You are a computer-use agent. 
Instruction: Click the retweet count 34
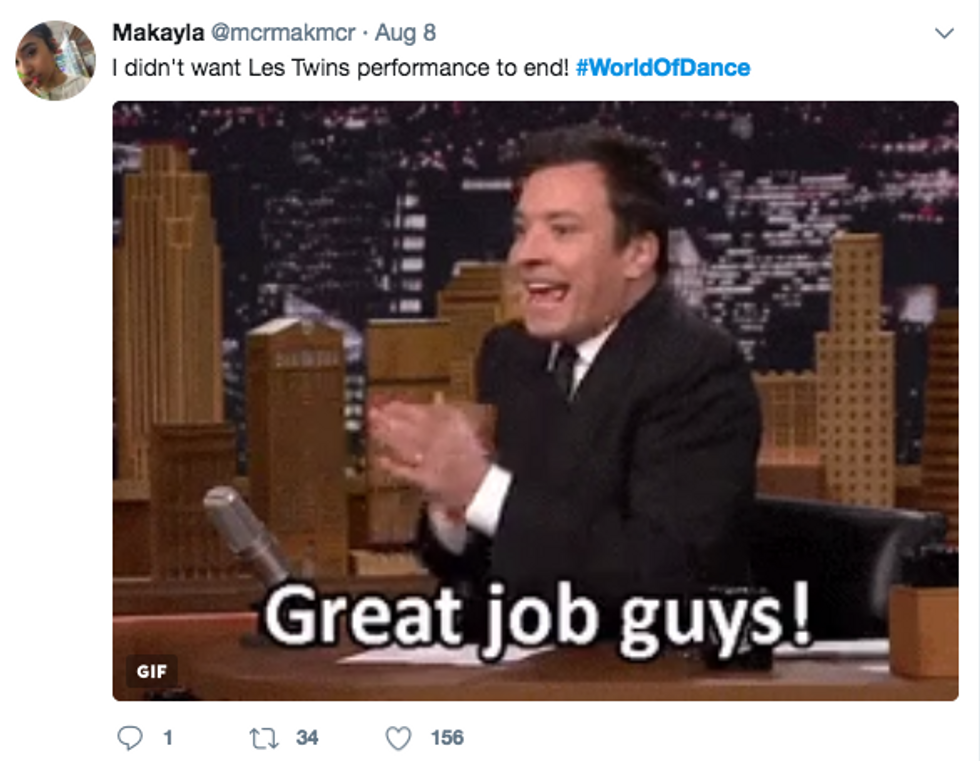point(307,738)
